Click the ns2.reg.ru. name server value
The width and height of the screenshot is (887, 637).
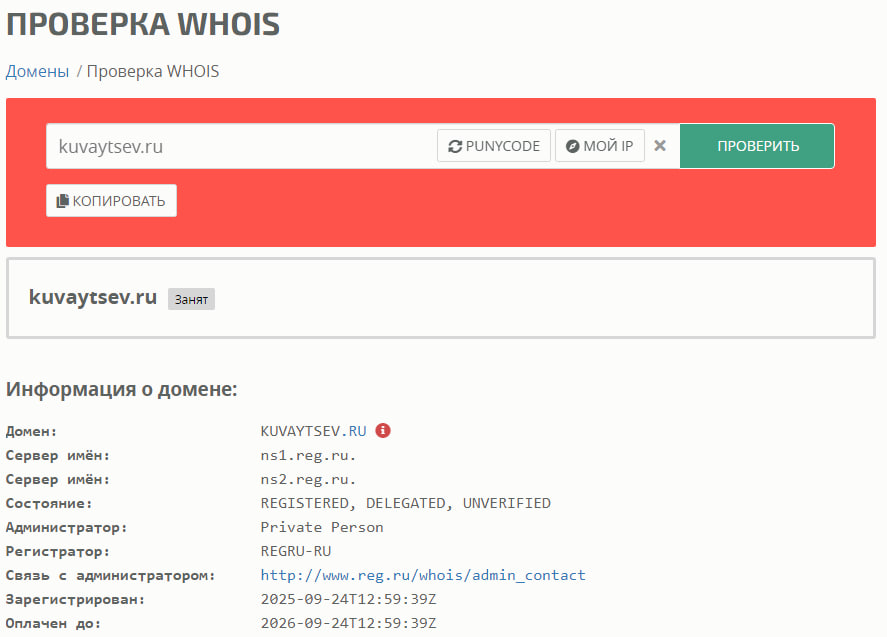[x=308, y=479]
